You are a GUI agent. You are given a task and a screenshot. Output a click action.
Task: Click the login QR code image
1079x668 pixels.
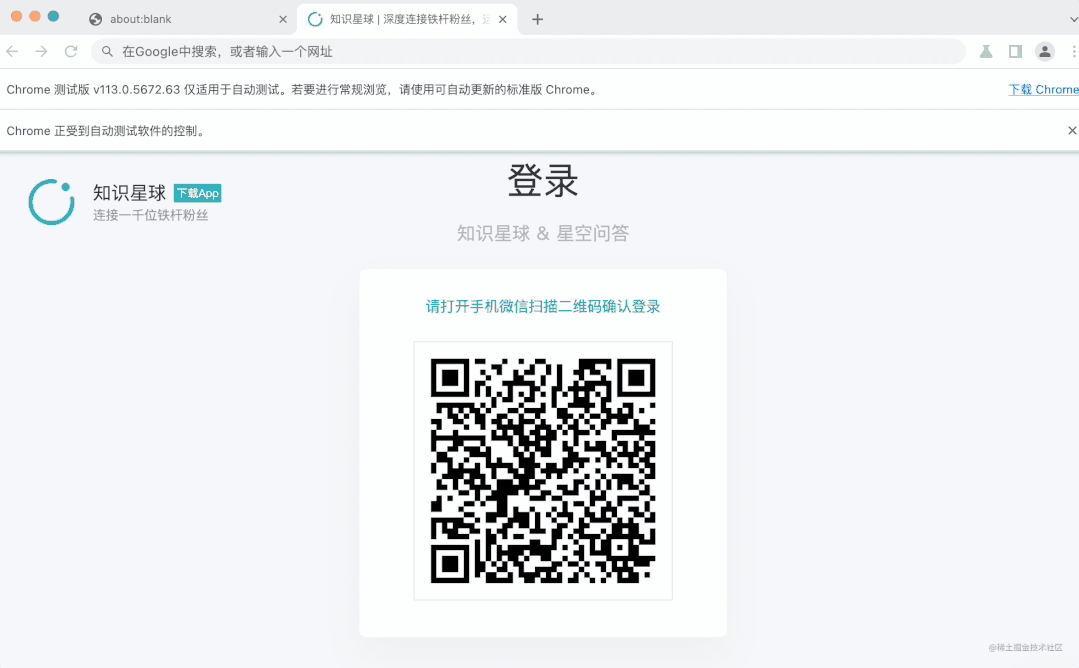point(543,471)
